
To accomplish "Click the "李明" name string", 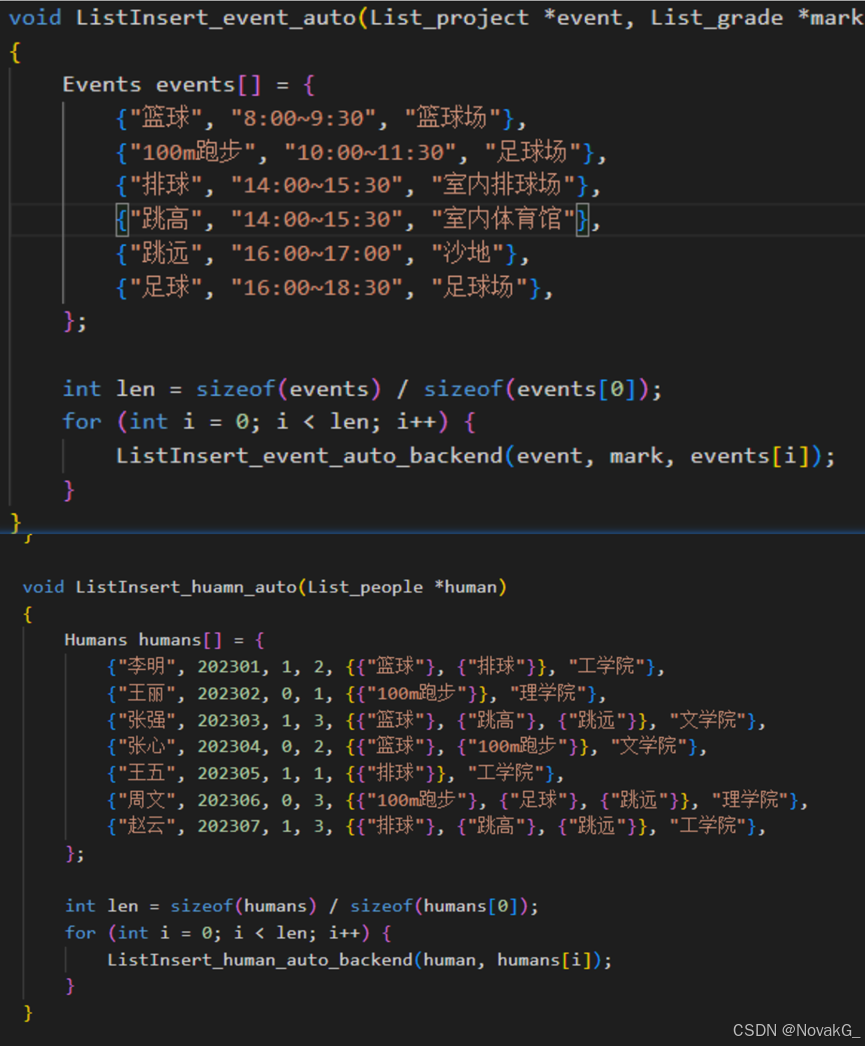I will click(147, 666).
